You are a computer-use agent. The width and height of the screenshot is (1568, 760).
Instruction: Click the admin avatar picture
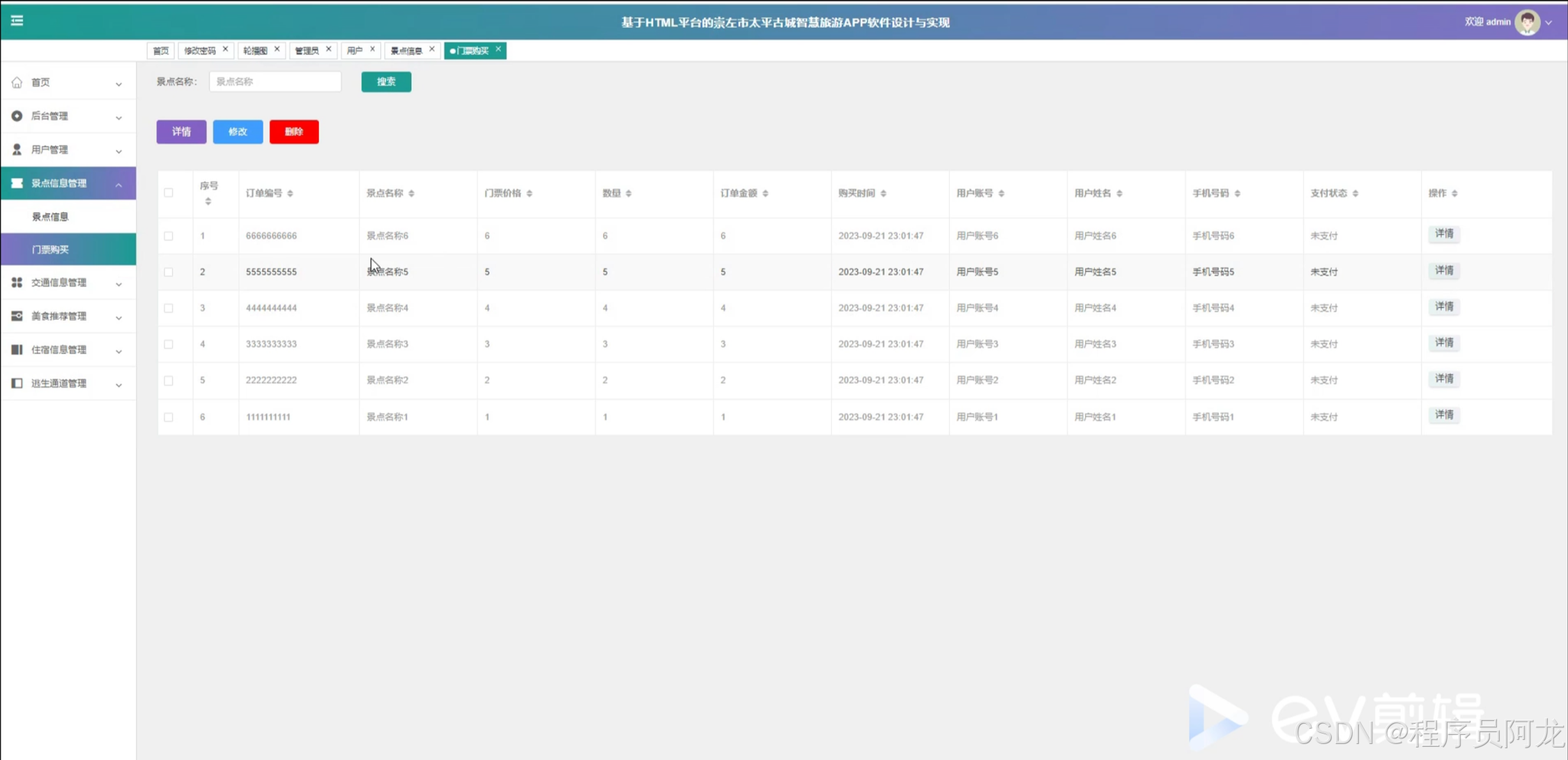point(1527,22)
